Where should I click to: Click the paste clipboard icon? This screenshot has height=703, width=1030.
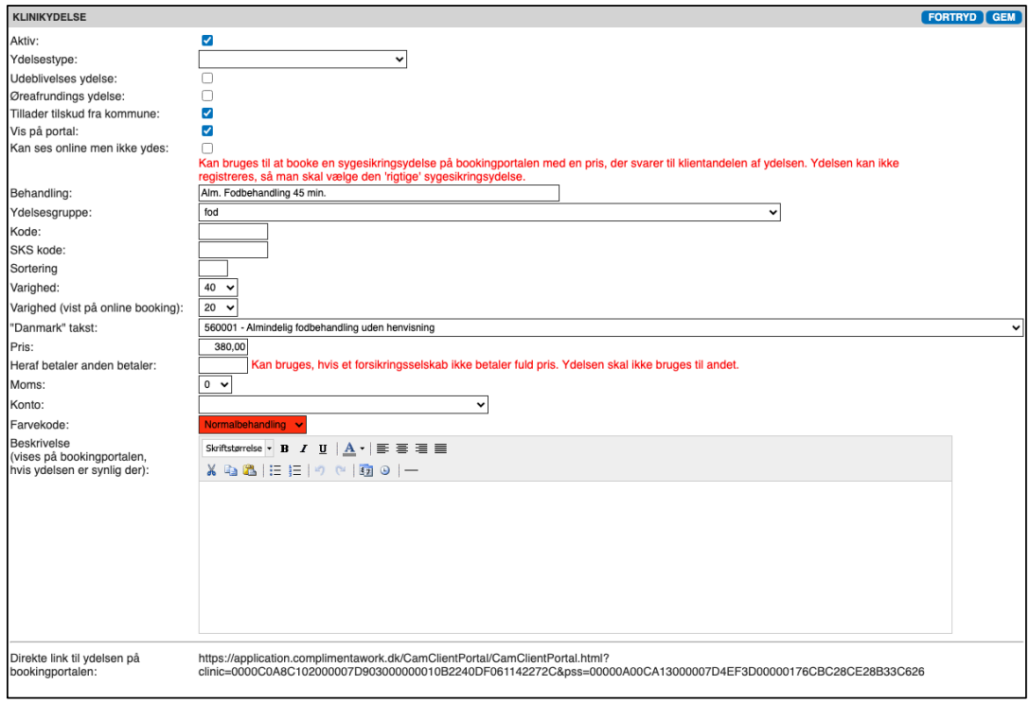tap(249, 470)
